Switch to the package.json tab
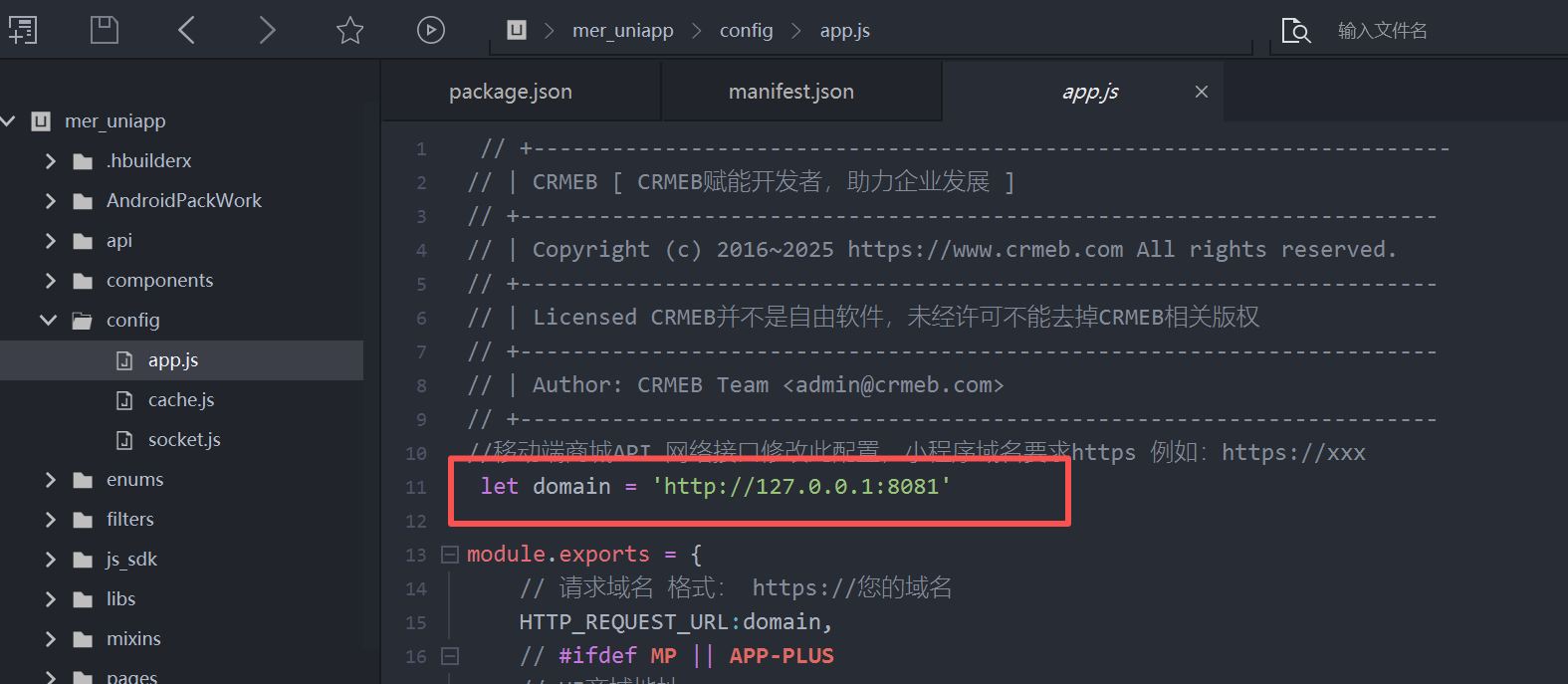The image size is (1568, 684). [510, 92]
